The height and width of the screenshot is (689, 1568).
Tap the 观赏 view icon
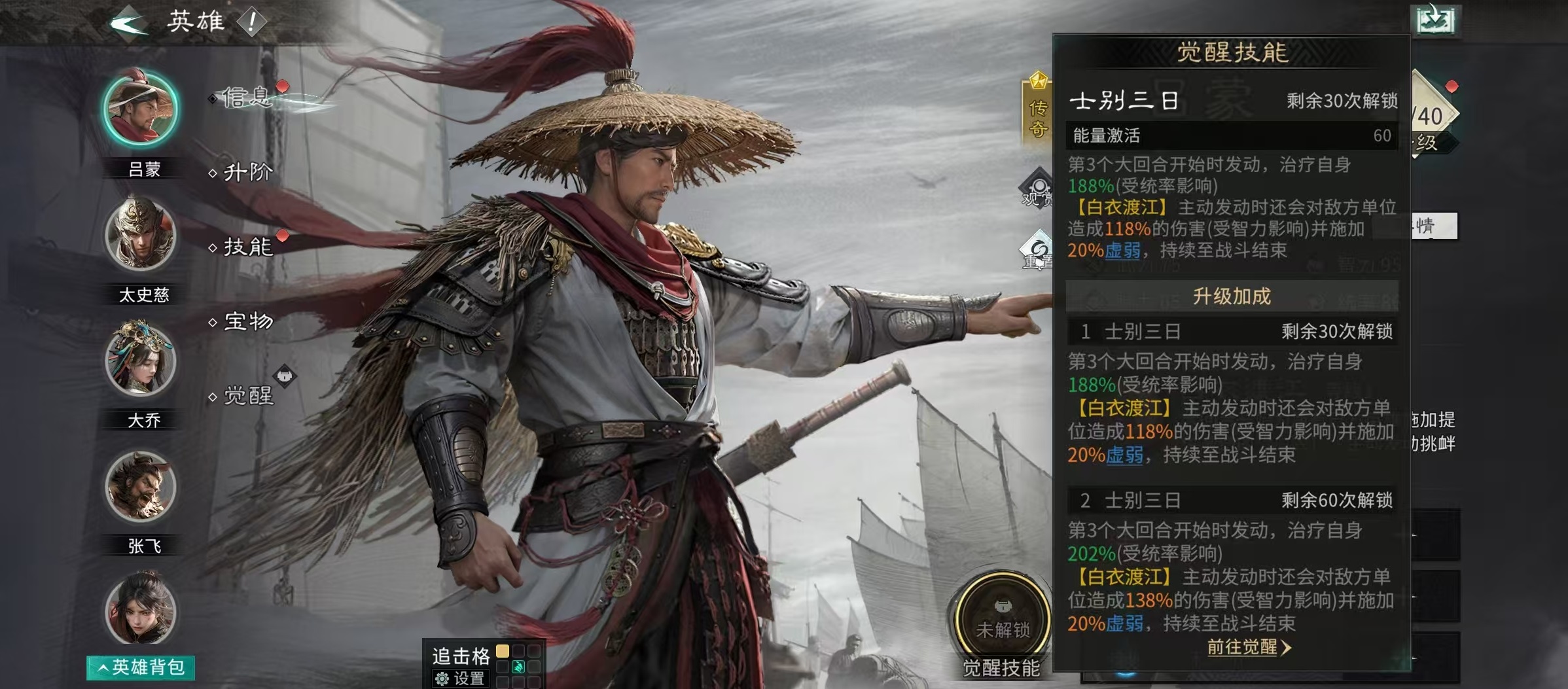1038,188
